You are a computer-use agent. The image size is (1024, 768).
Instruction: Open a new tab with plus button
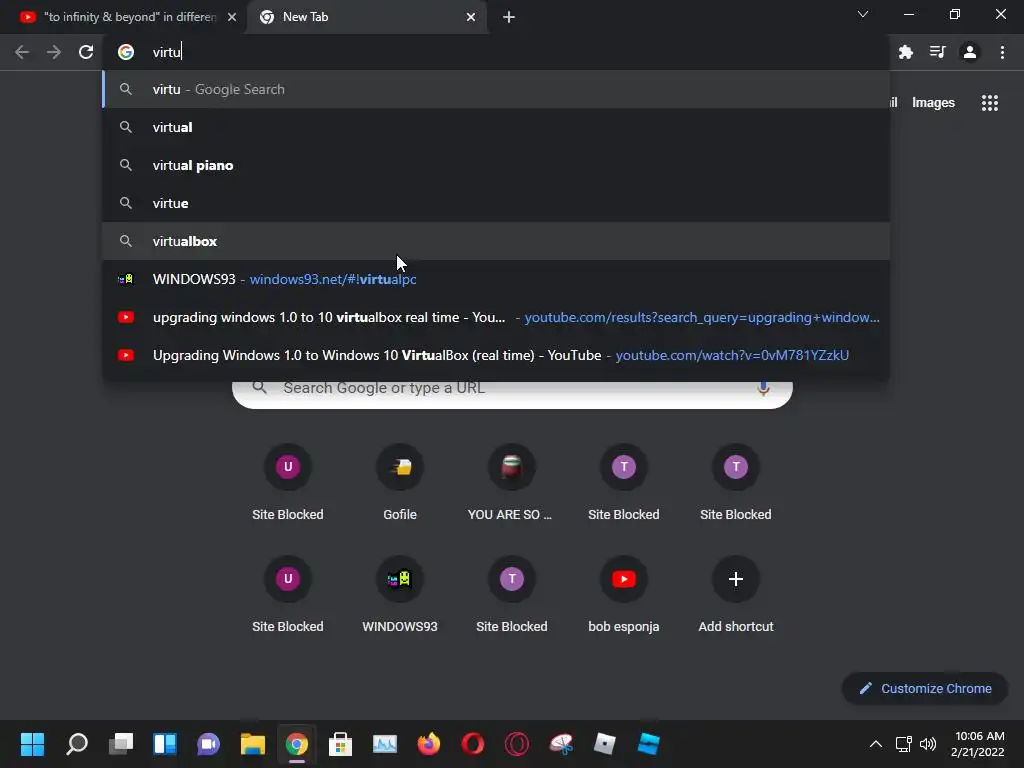coord(509,17)
